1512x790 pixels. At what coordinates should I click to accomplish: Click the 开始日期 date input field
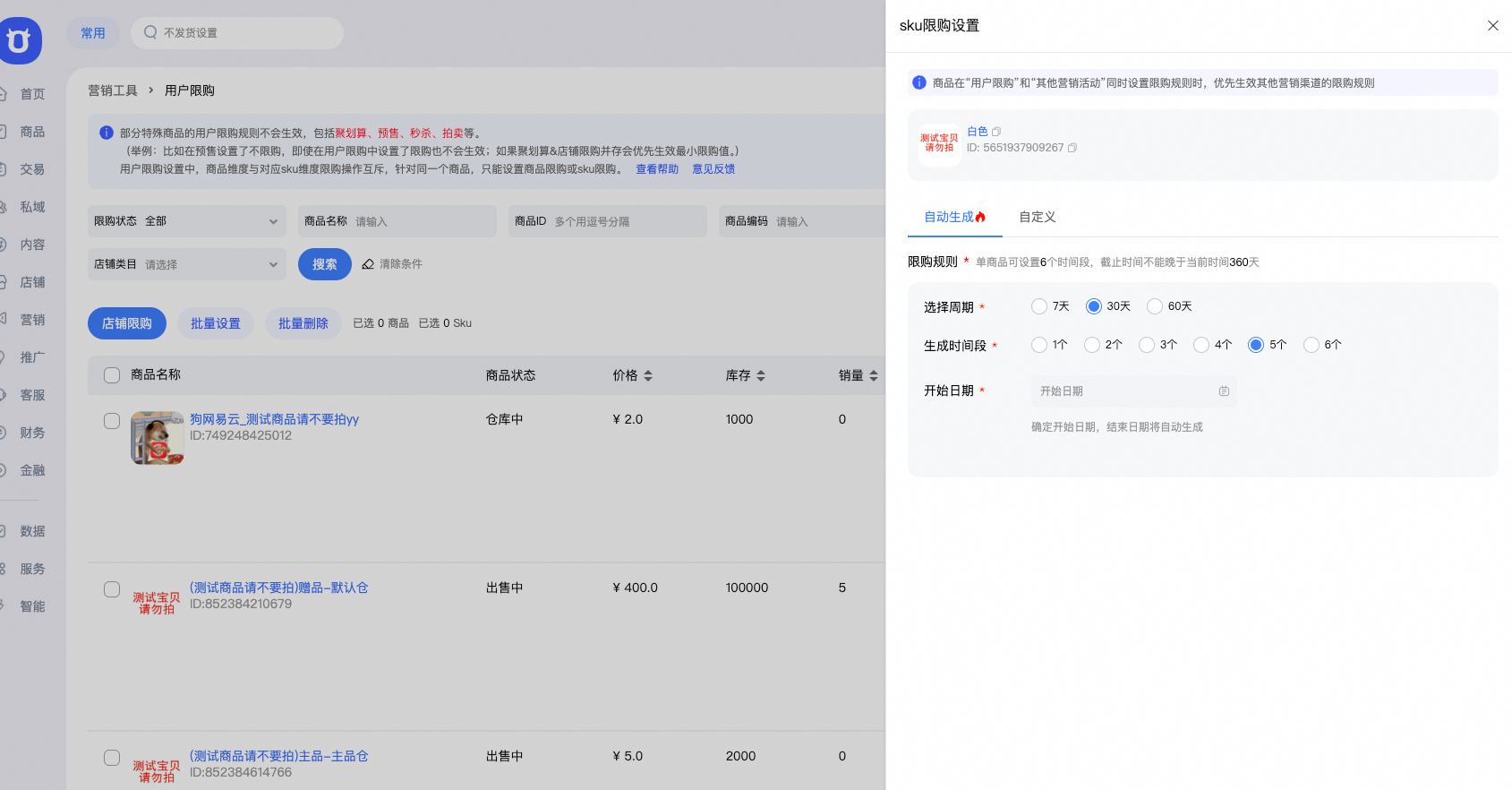tap(1133, 391)
